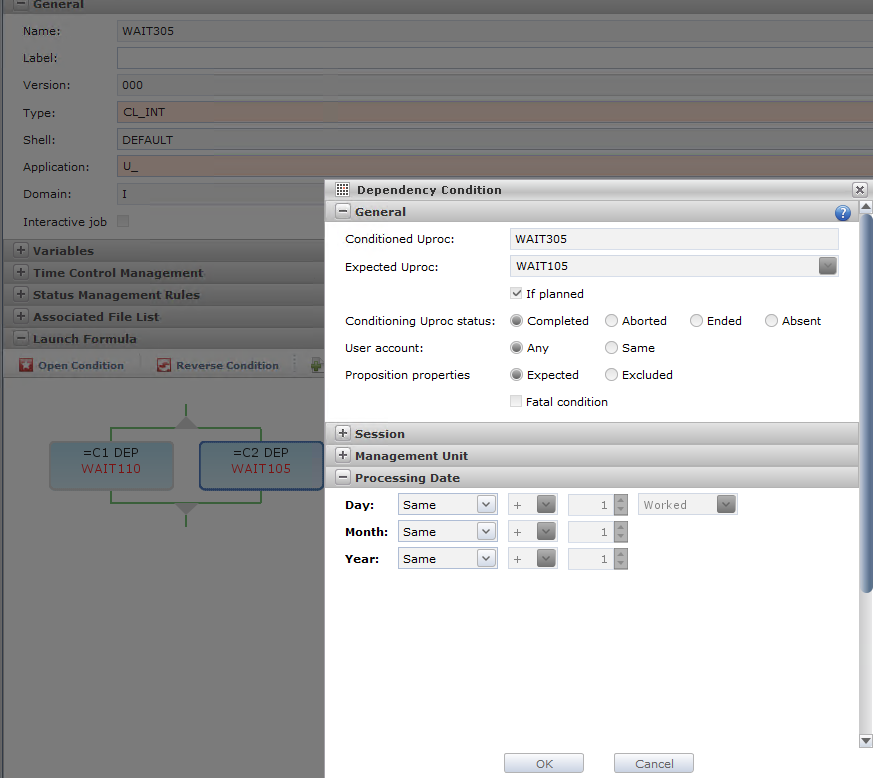873x778 pixels.
Task: Expand the Management Unit section
Action: [x=343, y=456]
